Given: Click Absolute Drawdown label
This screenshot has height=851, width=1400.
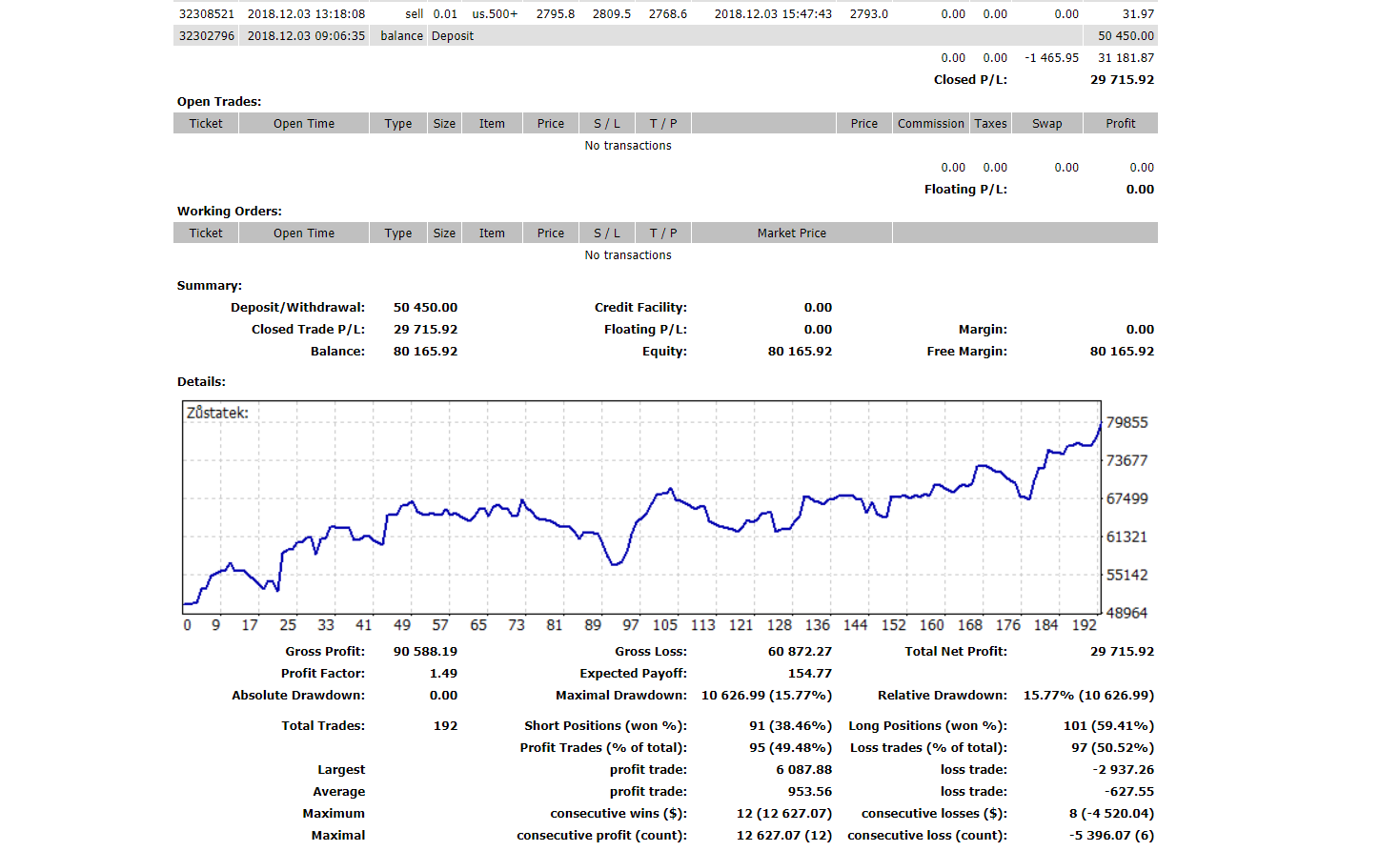Looking at the screenshot, I should pos(298,696).
